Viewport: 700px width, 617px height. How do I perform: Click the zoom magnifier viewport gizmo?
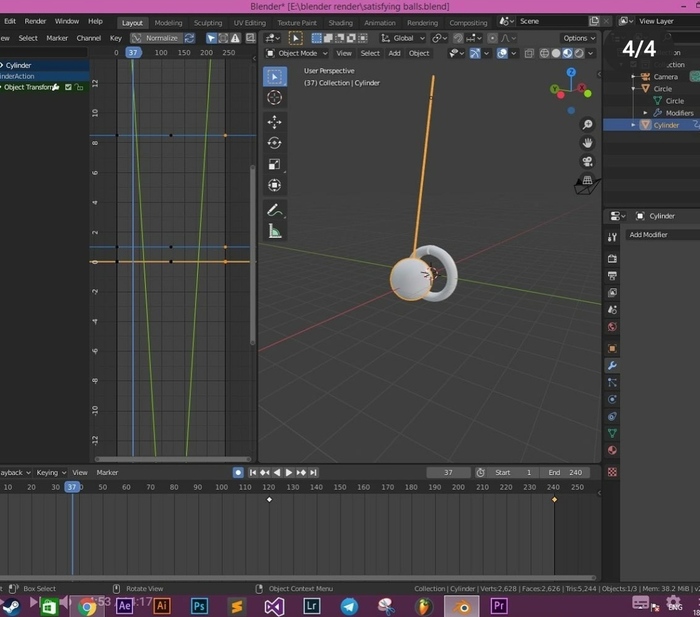click(588, 124)
